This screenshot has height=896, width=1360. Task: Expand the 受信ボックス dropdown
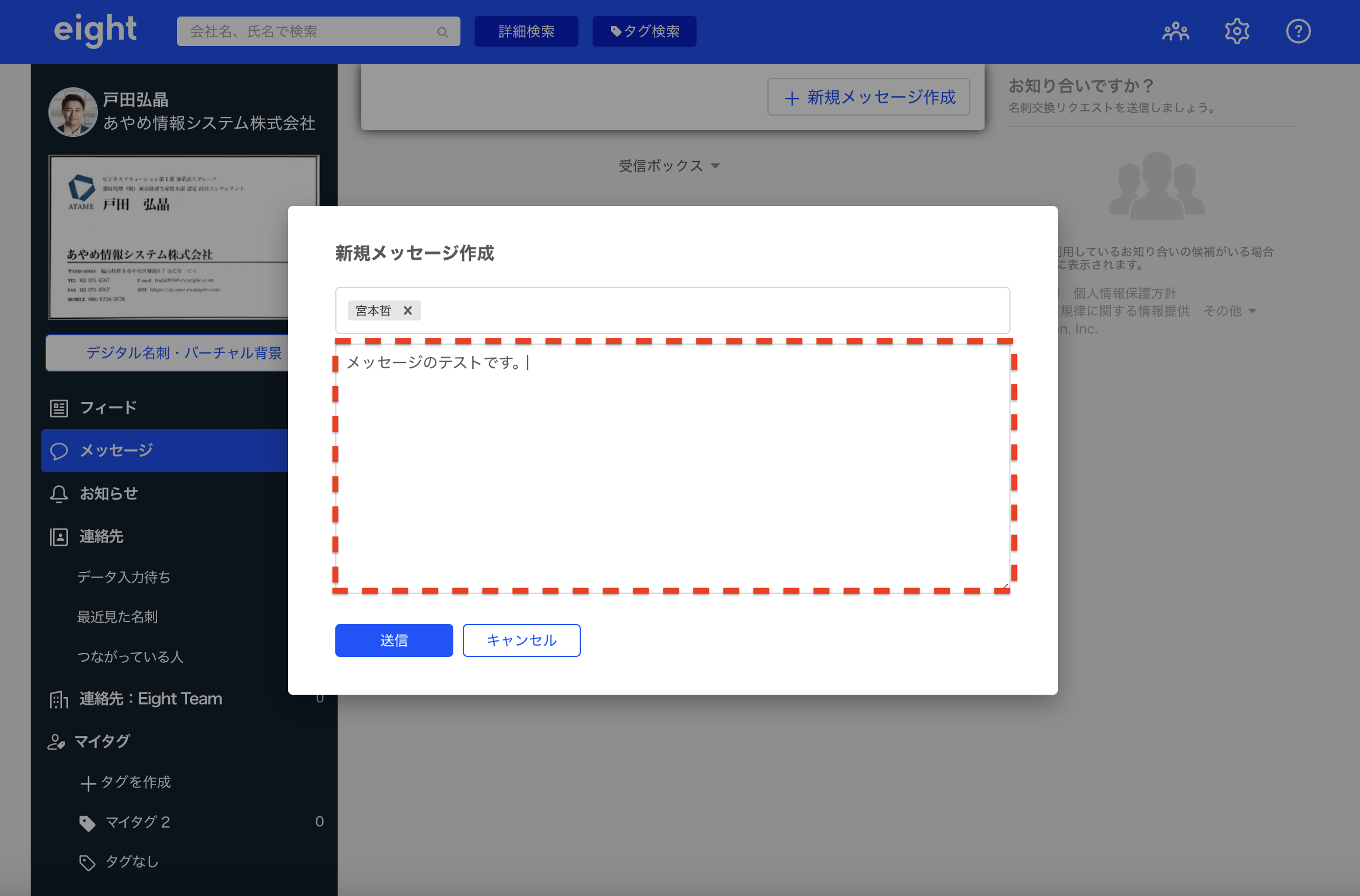pyautogui.click(x=669, y=166)
